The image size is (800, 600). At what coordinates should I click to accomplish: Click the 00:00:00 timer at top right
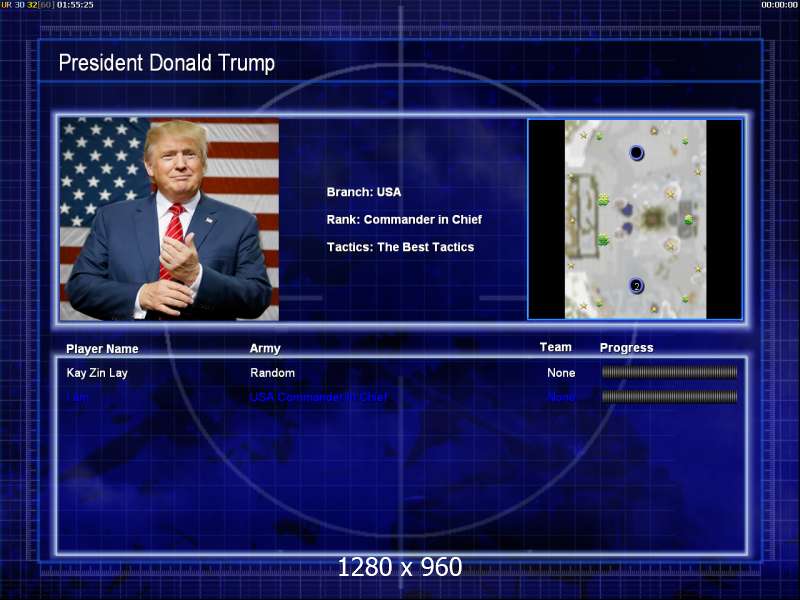point(779,5)
